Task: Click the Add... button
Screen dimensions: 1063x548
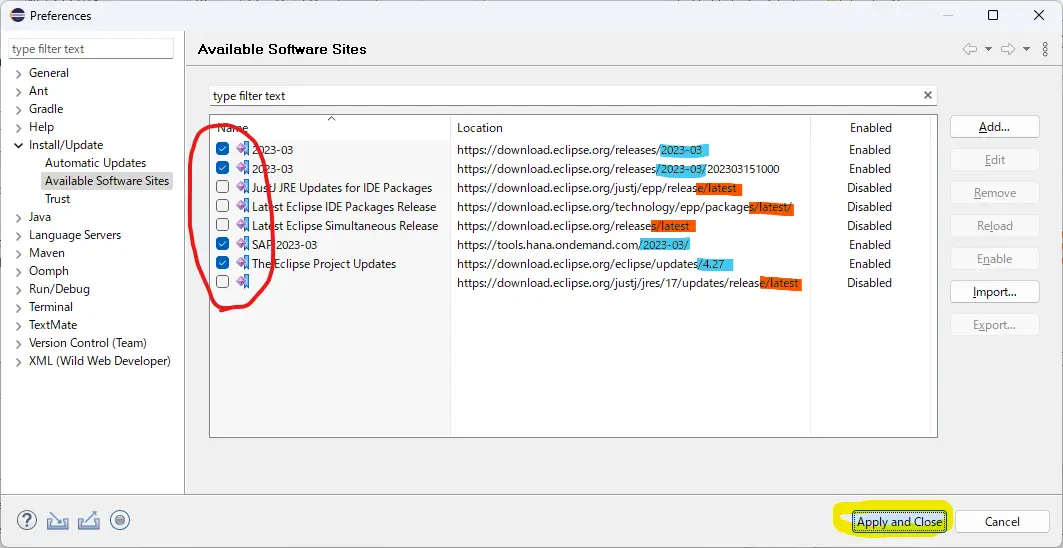Action: [995, 127]
